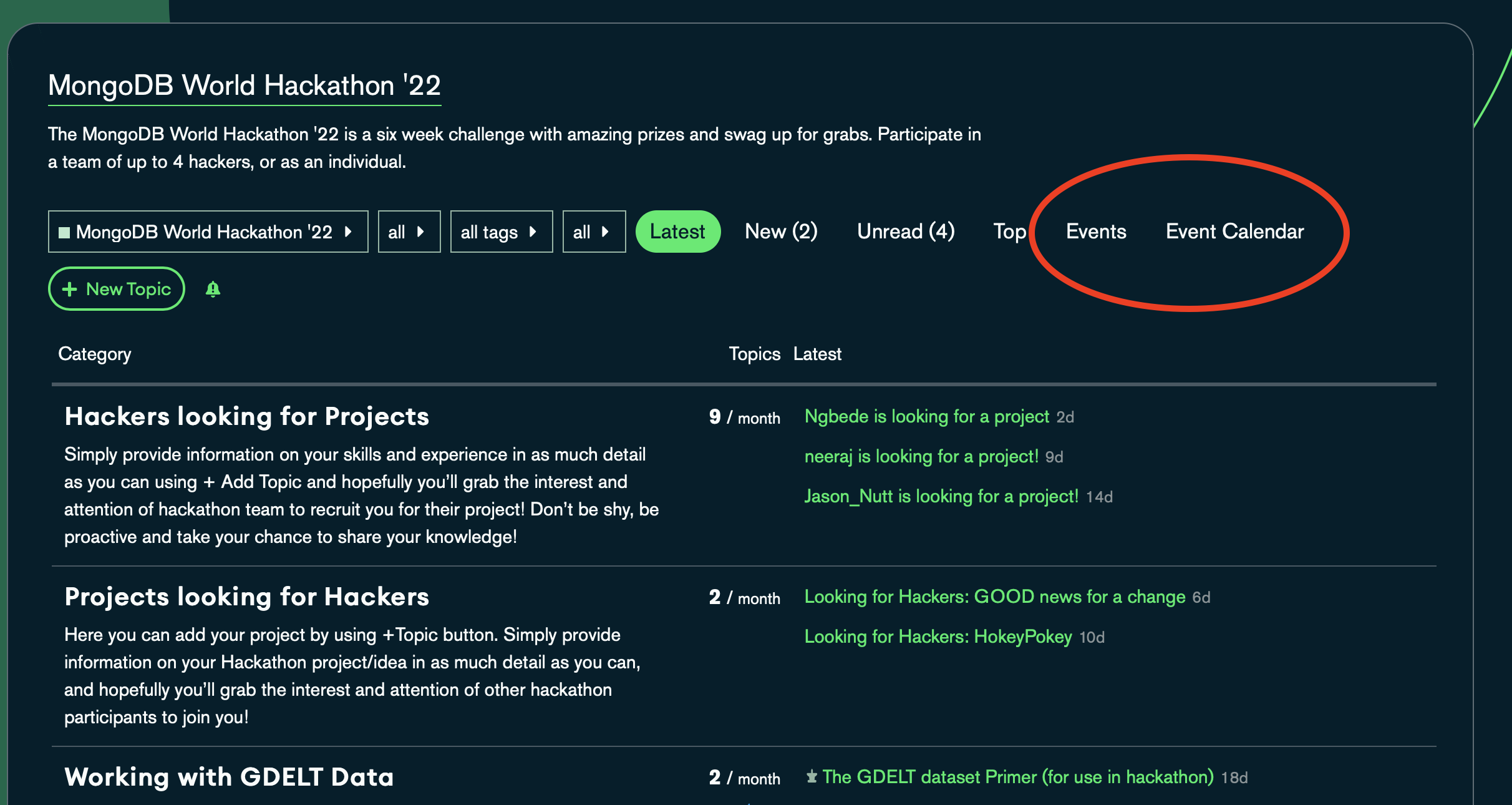Click the notification bell icon
This screenshot has width=1512, height=805.
pos(213,289)
